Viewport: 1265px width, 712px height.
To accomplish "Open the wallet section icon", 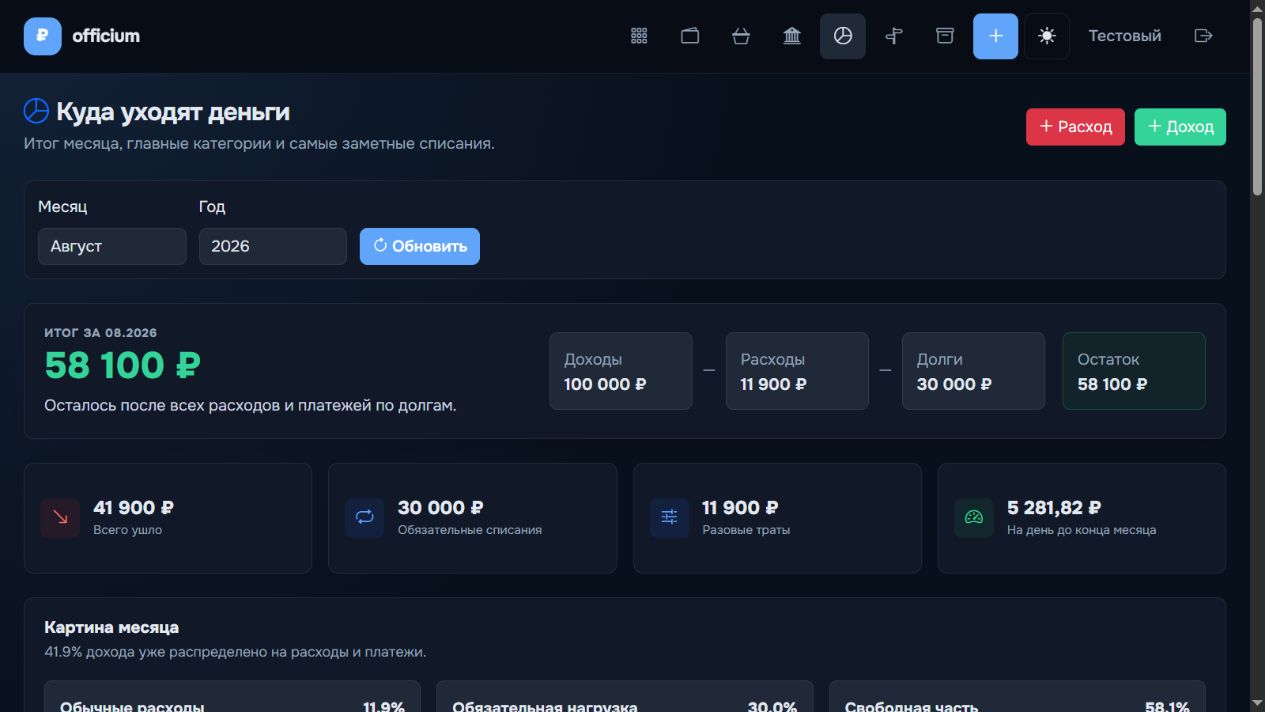I will pyautogui.click(x=690, y=36).
